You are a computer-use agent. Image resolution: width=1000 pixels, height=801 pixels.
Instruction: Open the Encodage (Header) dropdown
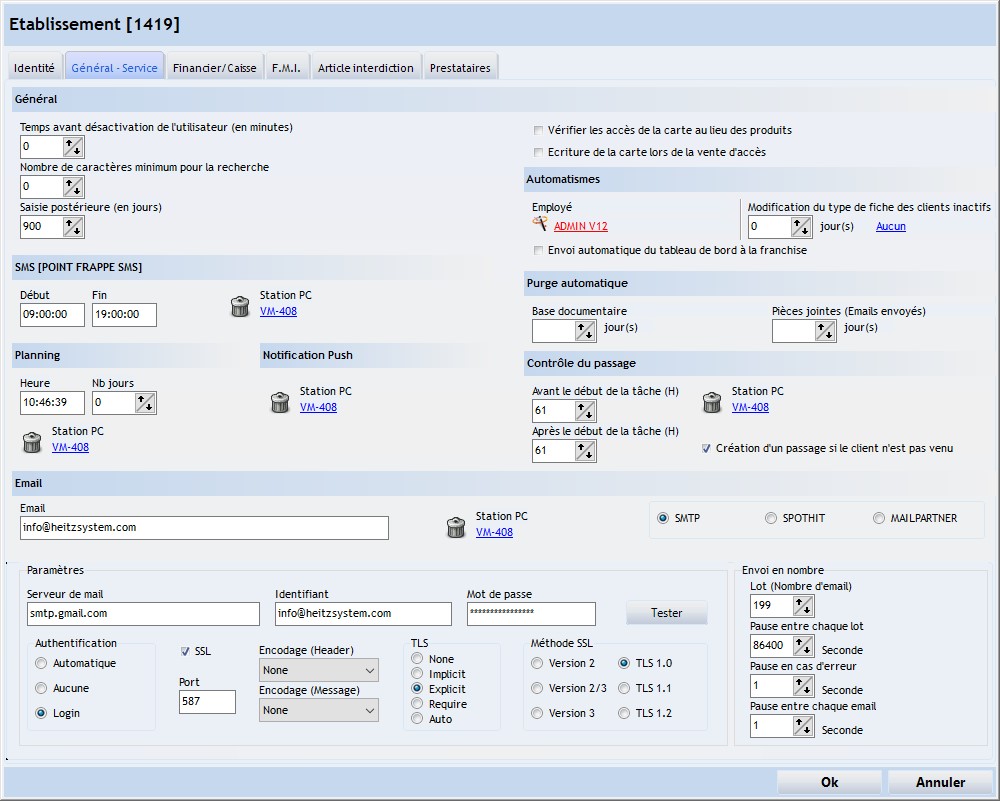[318, 670]
